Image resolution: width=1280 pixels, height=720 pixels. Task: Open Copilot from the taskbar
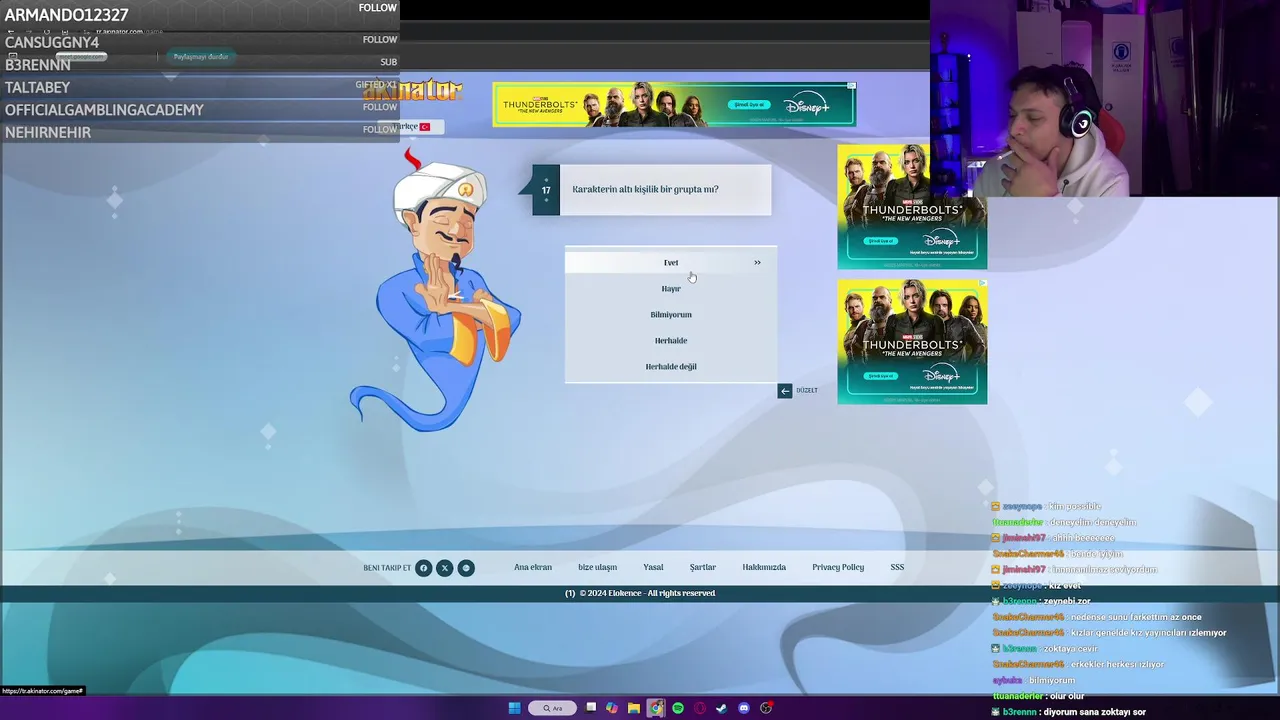(612, 708)
